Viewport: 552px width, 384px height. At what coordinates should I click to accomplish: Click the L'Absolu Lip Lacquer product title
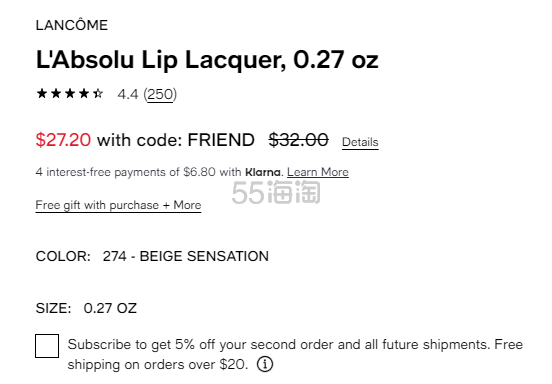coord(207,59)
